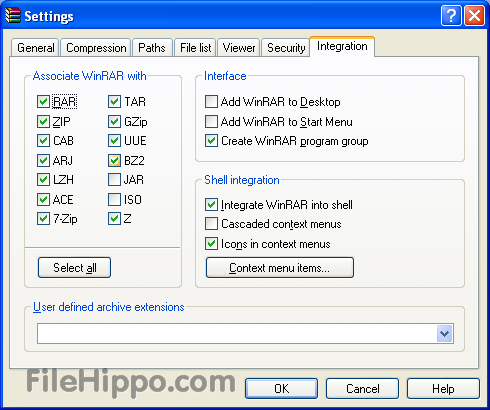Screen dimensions: 490x410
Task: Uncheck the ZIP association checkbox
Action: (x=43, y=121)
